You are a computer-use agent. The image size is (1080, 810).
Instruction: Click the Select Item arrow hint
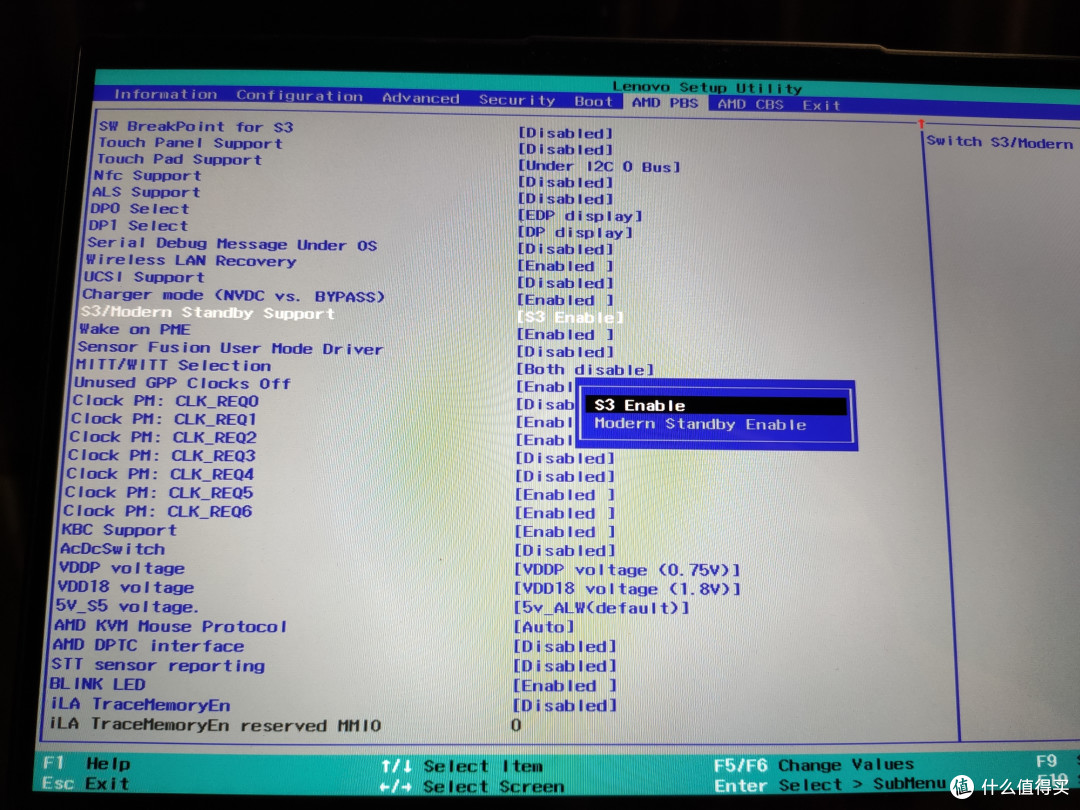(462, 766)
